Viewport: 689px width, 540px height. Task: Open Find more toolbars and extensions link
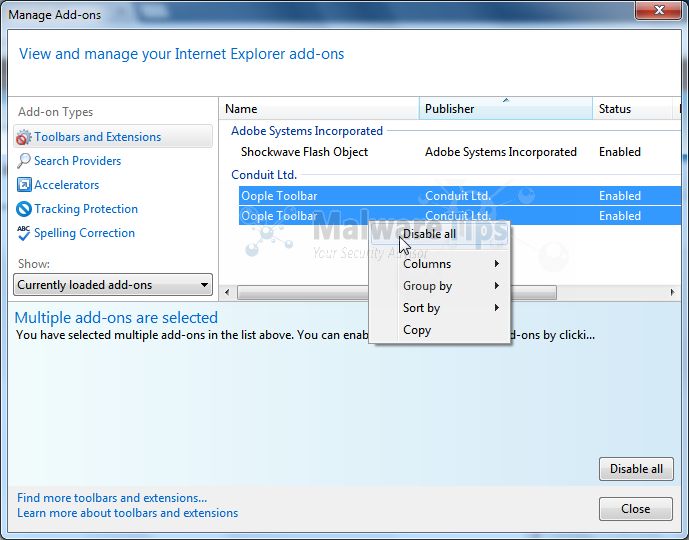pyautogui.click(x=112, y=498)
